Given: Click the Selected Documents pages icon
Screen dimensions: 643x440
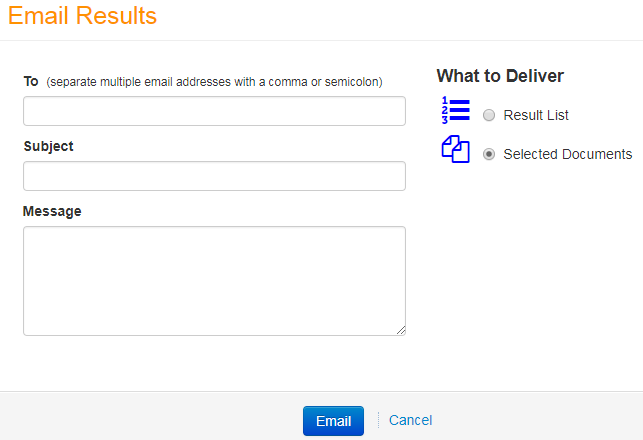Looking at the screenshot, I should coord(455,149).
